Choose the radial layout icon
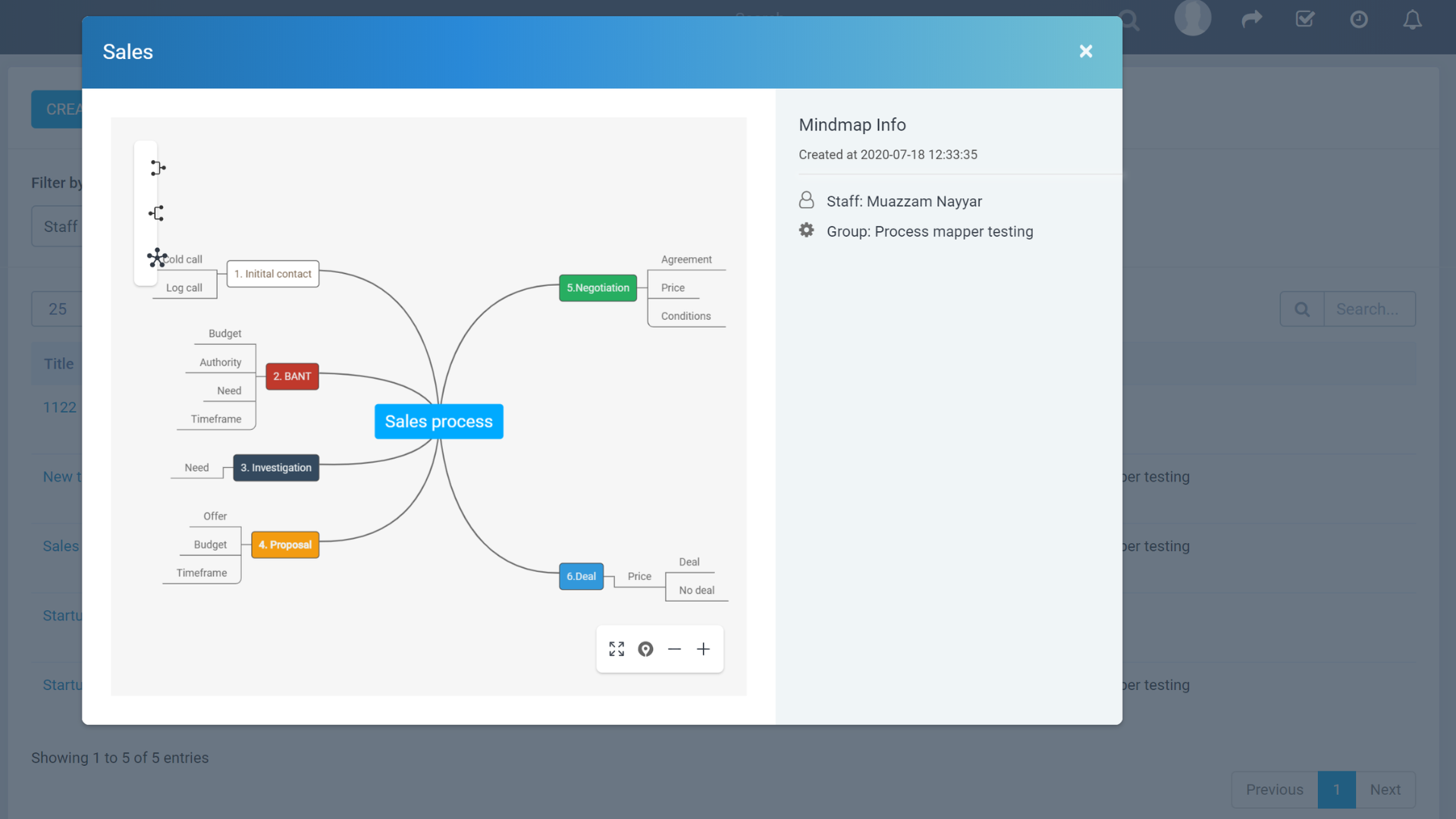1456x819 pixels. point(157,258)
